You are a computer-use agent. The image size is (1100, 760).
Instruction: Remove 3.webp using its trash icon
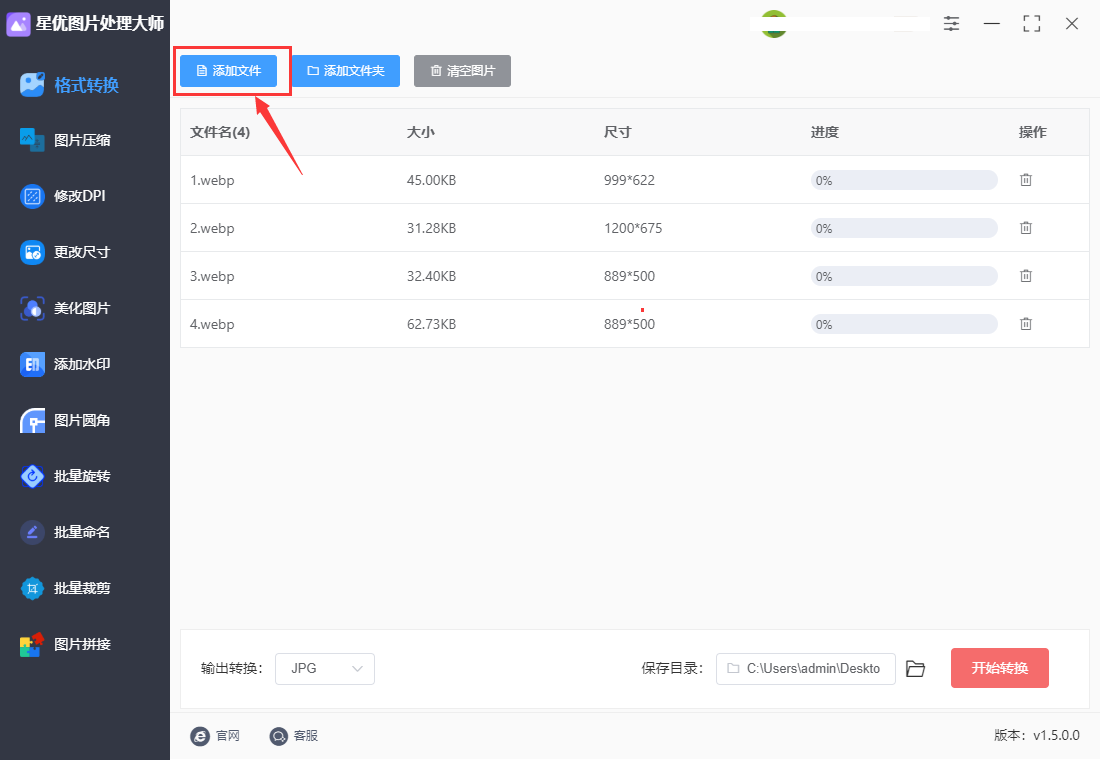point(1026,276)
